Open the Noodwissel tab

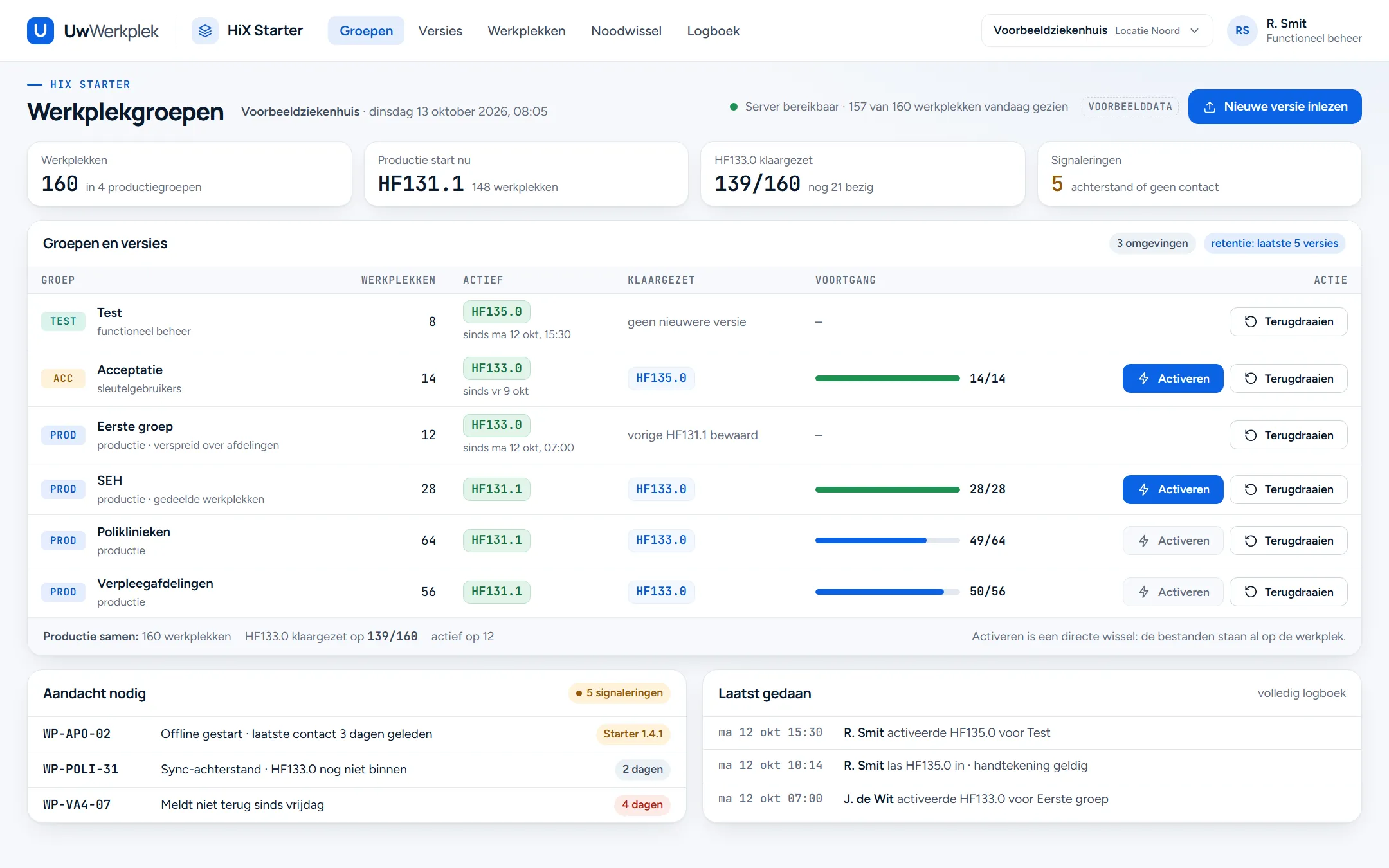click(x=626, y=30)
